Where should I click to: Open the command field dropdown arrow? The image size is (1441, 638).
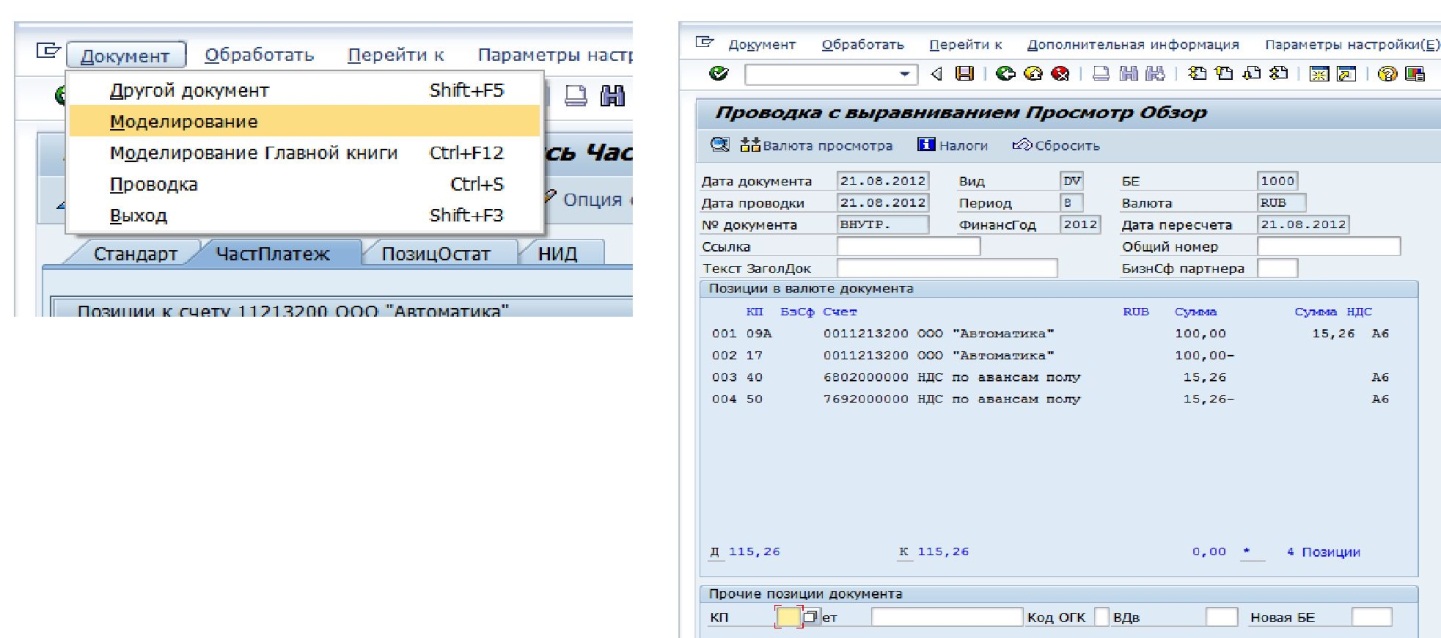click(x=905, y=74)
